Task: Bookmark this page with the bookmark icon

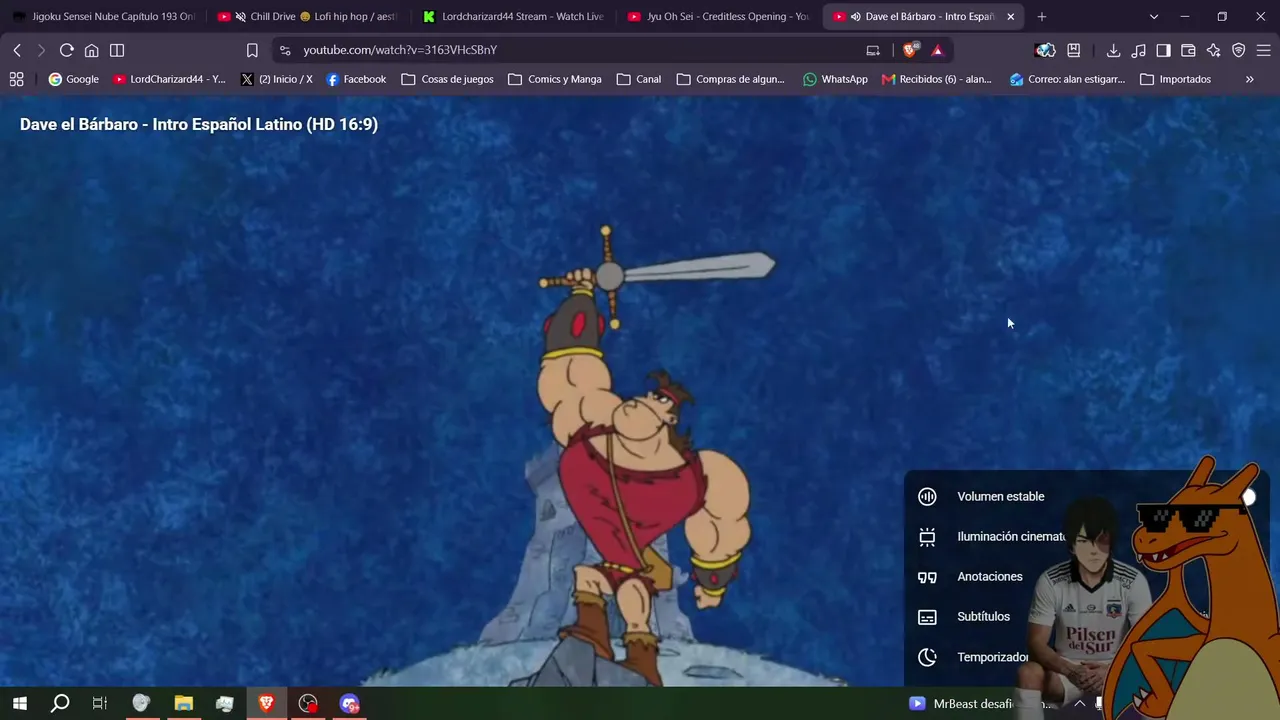Action: 252,50
